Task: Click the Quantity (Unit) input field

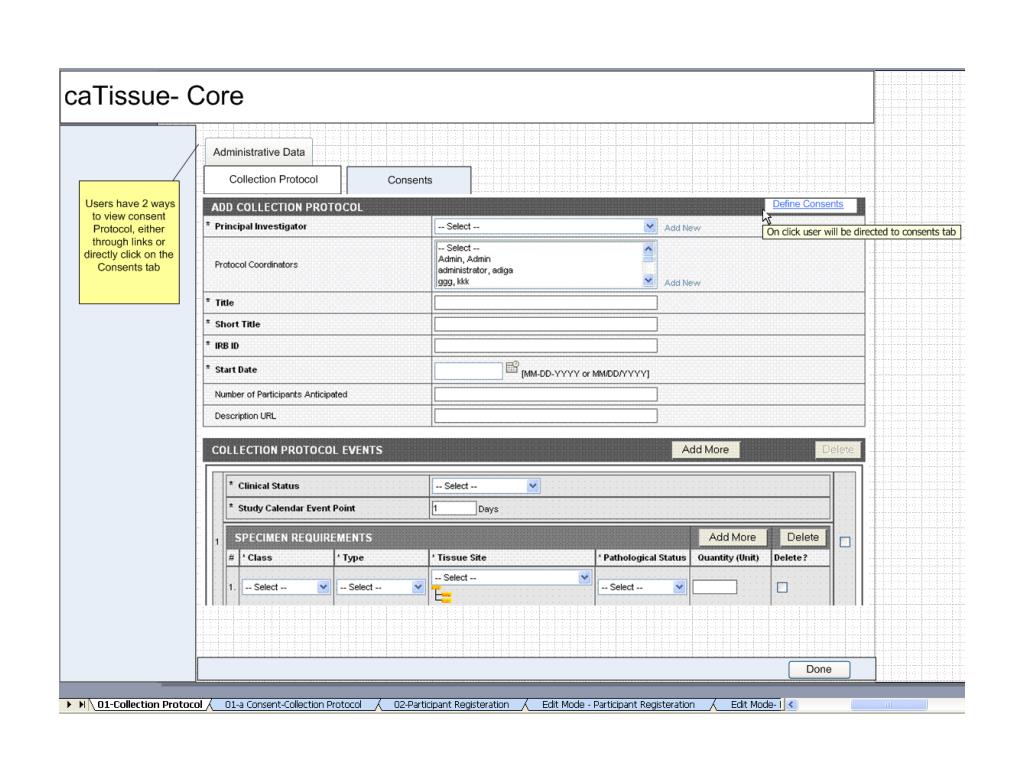Action: 714,587
